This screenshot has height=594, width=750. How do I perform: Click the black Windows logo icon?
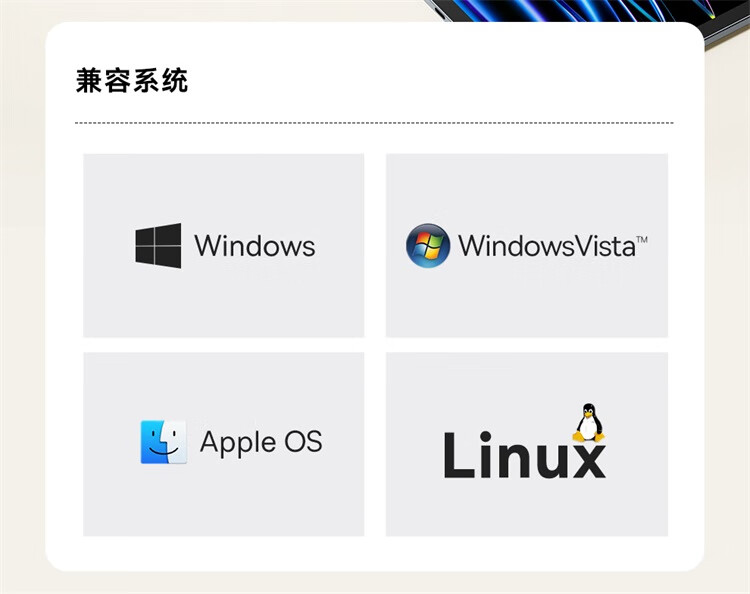(158, 245)
